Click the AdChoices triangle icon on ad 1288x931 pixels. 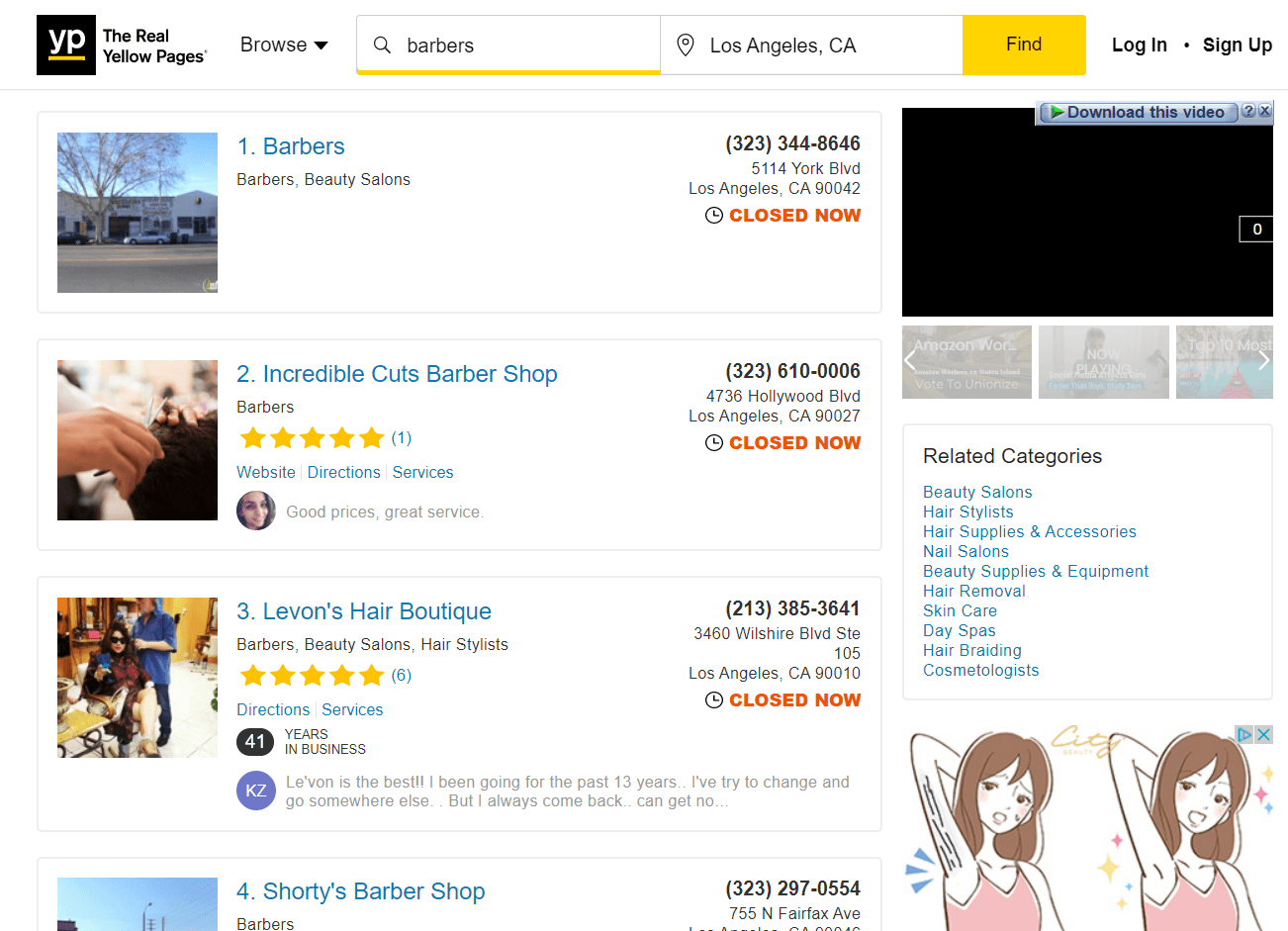pos(1245,734)
